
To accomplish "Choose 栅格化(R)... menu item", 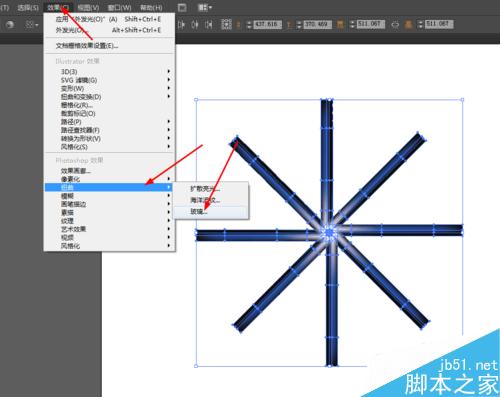I will point(109,105).
